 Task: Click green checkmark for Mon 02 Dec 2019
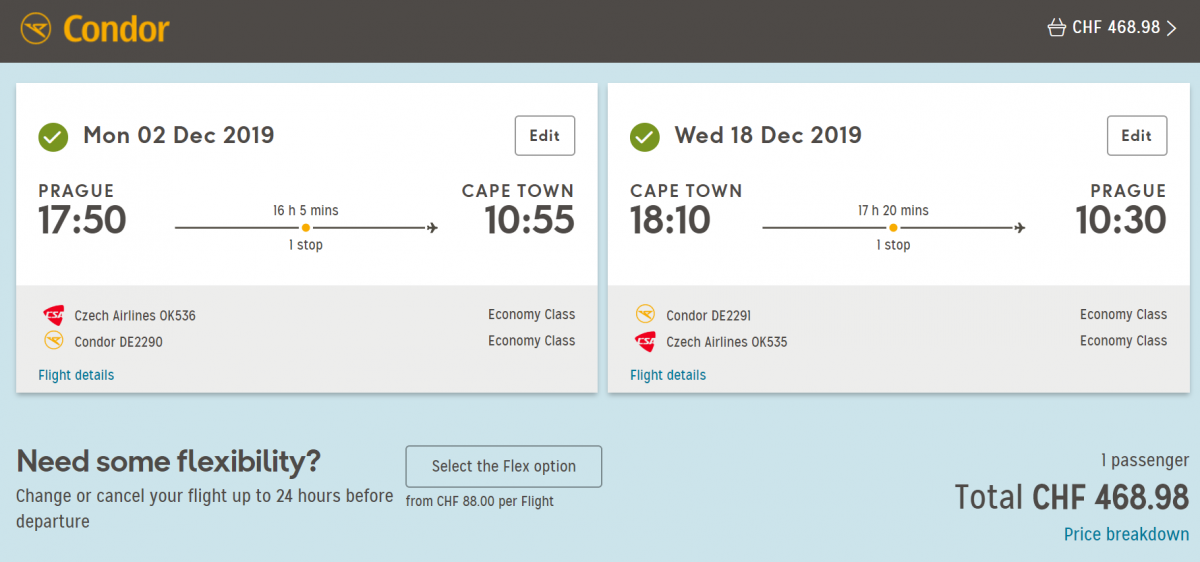pos(53,136)
